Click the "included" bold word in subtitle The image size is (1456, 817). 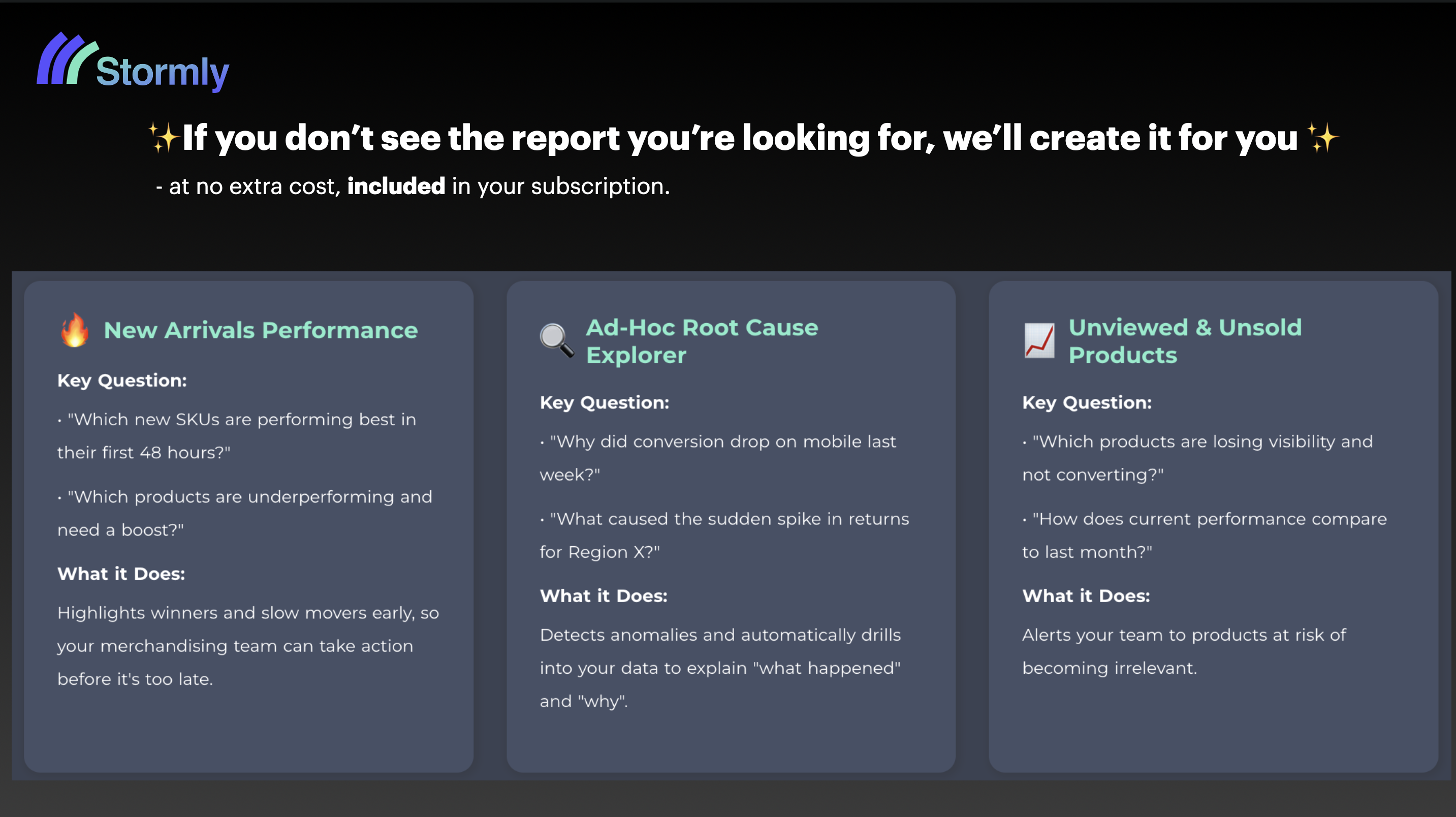[396, 186]
